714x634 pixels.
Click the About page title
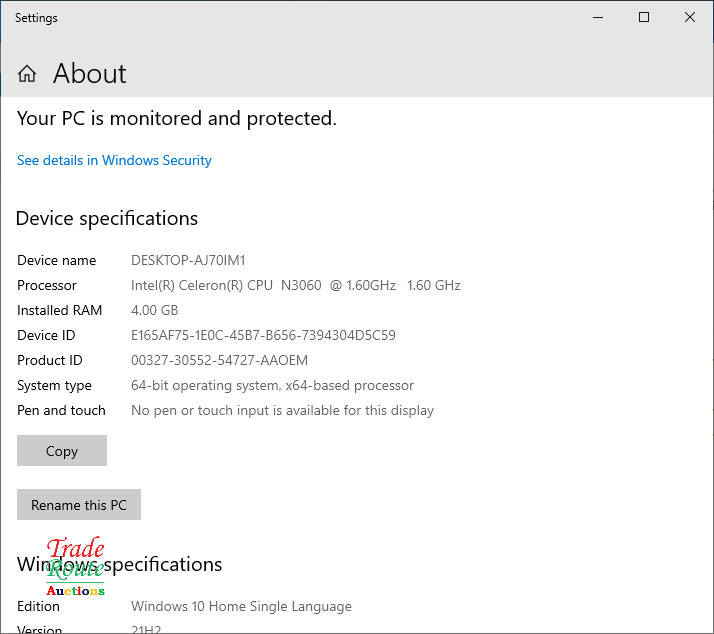pos(89,74)
